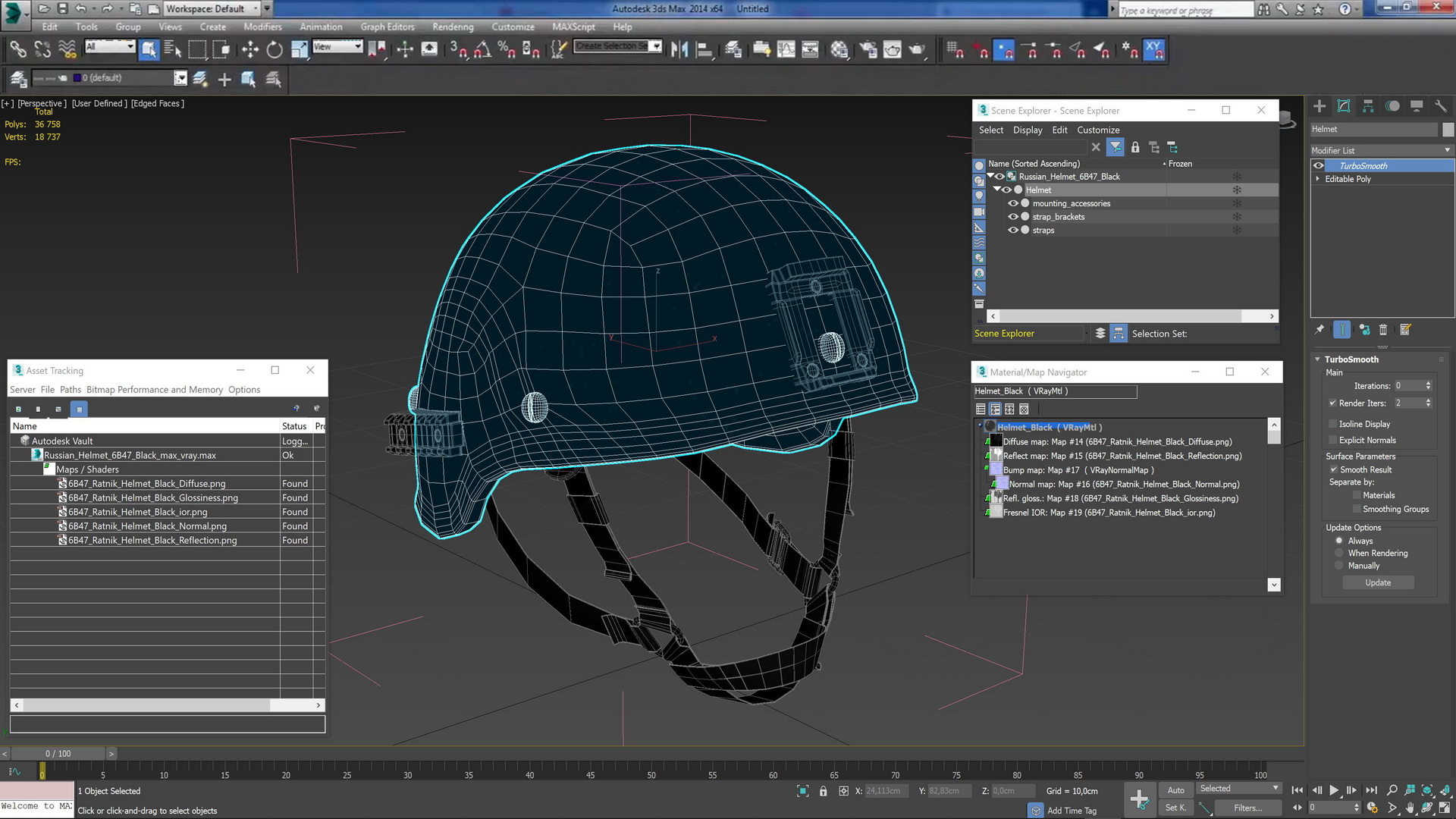Open the Motion command panel tab
1456x819 pixels.
pyautogui.click(x=1392, y=106)
